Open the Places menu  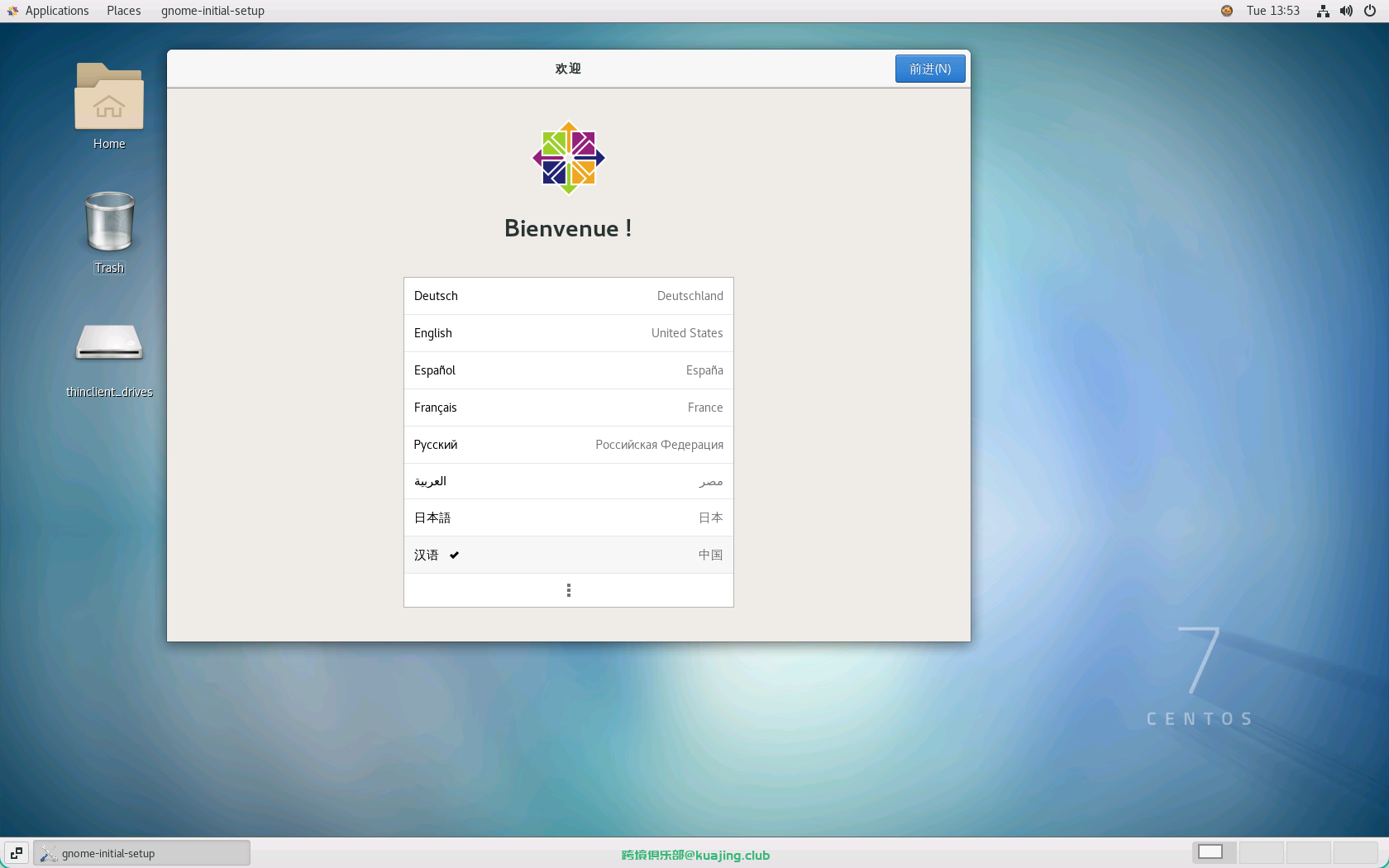(124, 11)
